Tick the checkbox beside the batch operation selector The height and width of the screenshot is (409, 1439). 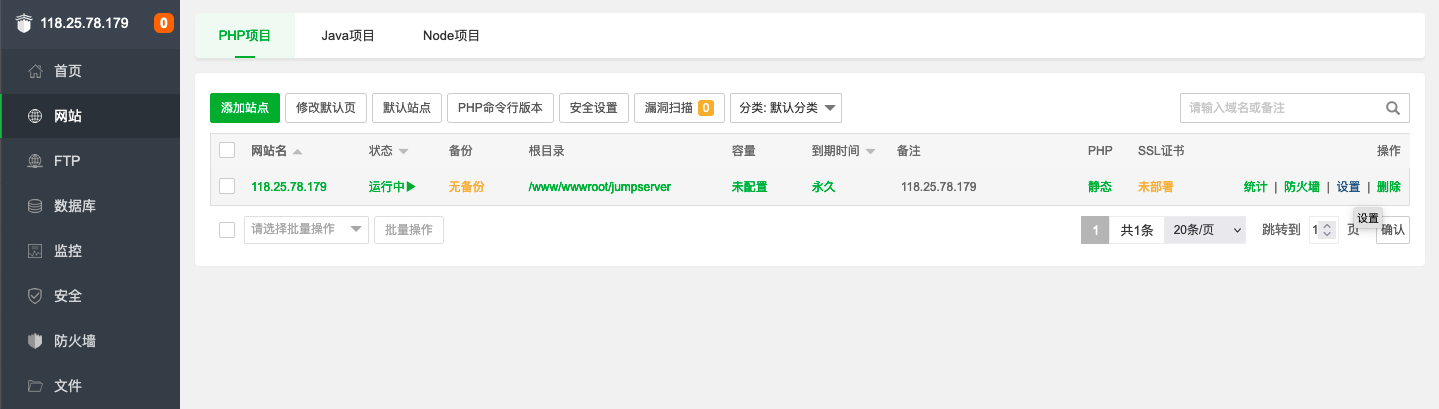[227, 230]
